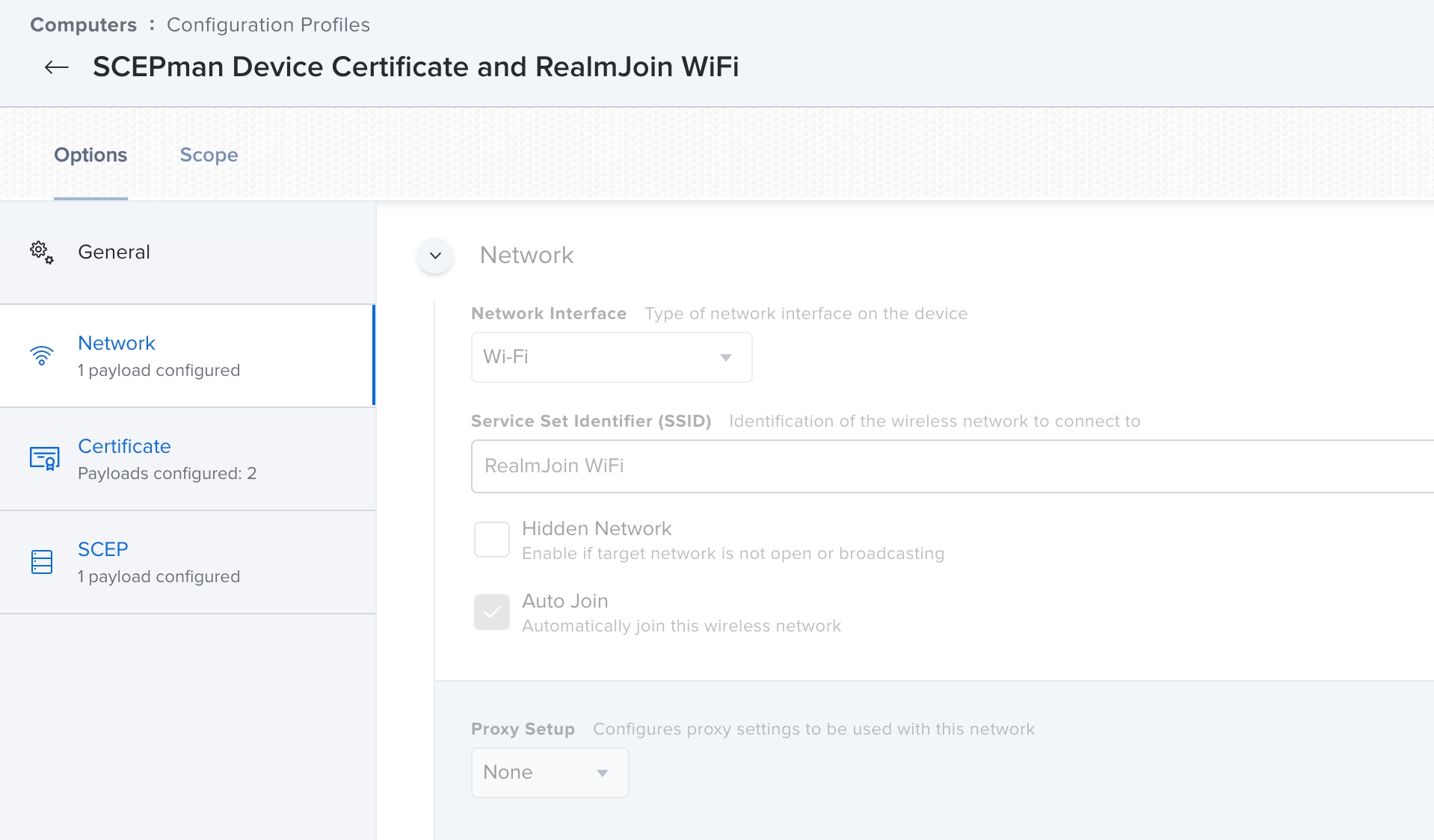This screenshot has width=1434, height=840.
Task: Click the SSID input field
Action: [950, 466]
